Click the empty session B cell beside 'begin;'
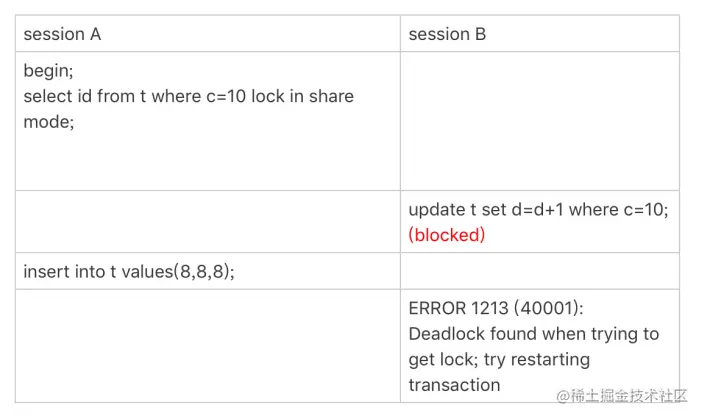This screenshot has height=417, width=701. pos(540,121)
